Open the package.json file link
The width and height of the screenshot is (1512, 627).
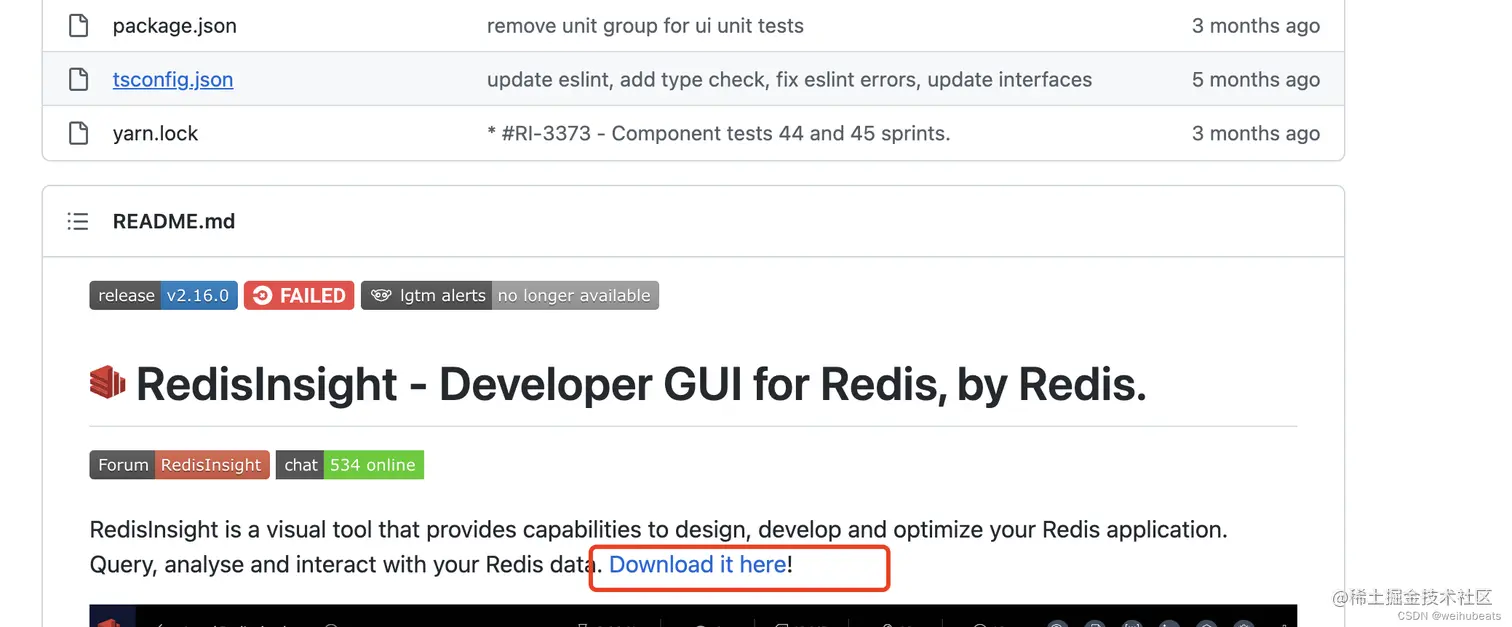click(175, 26)
